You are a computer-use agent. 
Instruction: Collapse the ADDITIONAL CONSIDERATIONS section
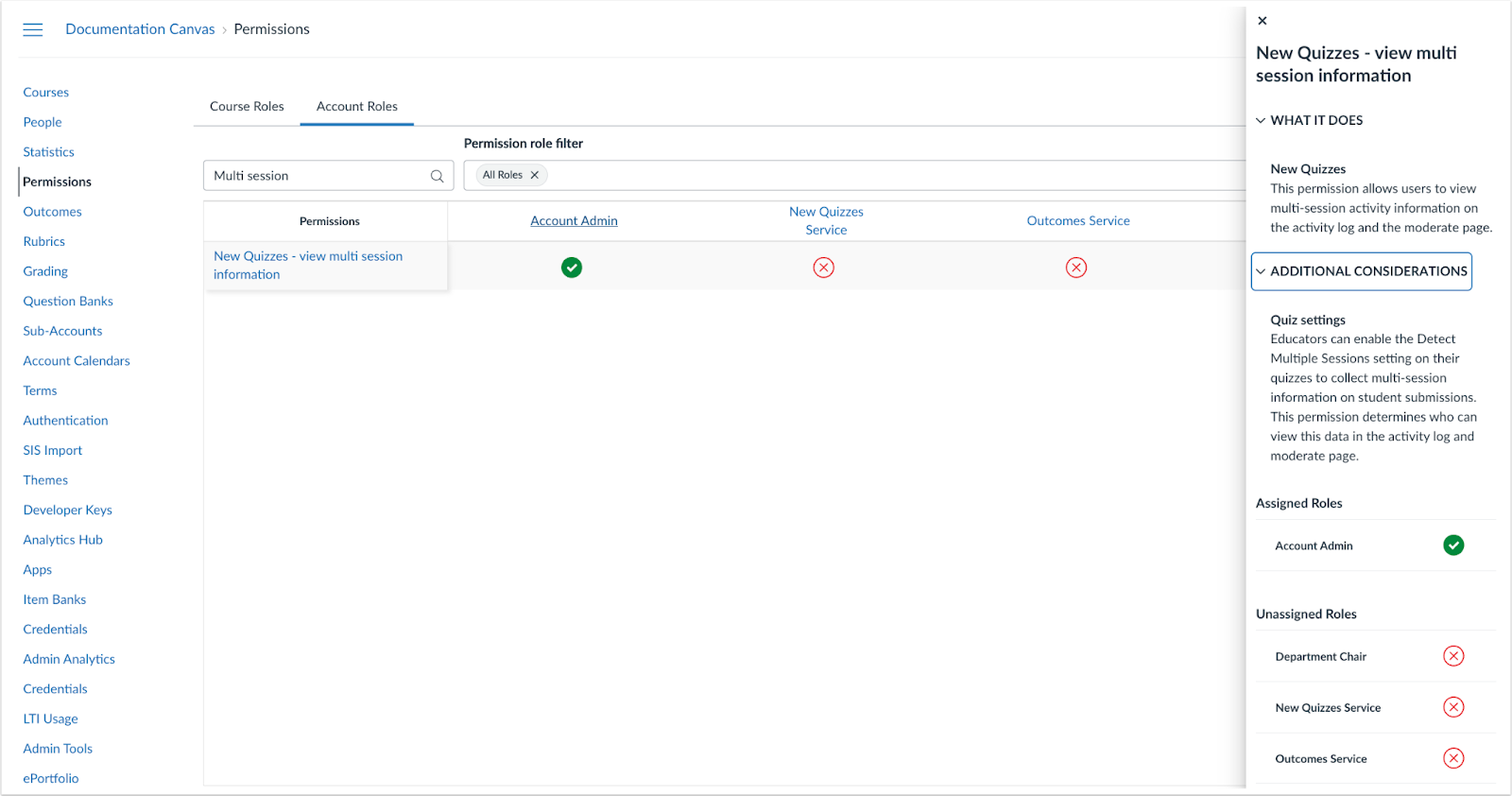1362,271
